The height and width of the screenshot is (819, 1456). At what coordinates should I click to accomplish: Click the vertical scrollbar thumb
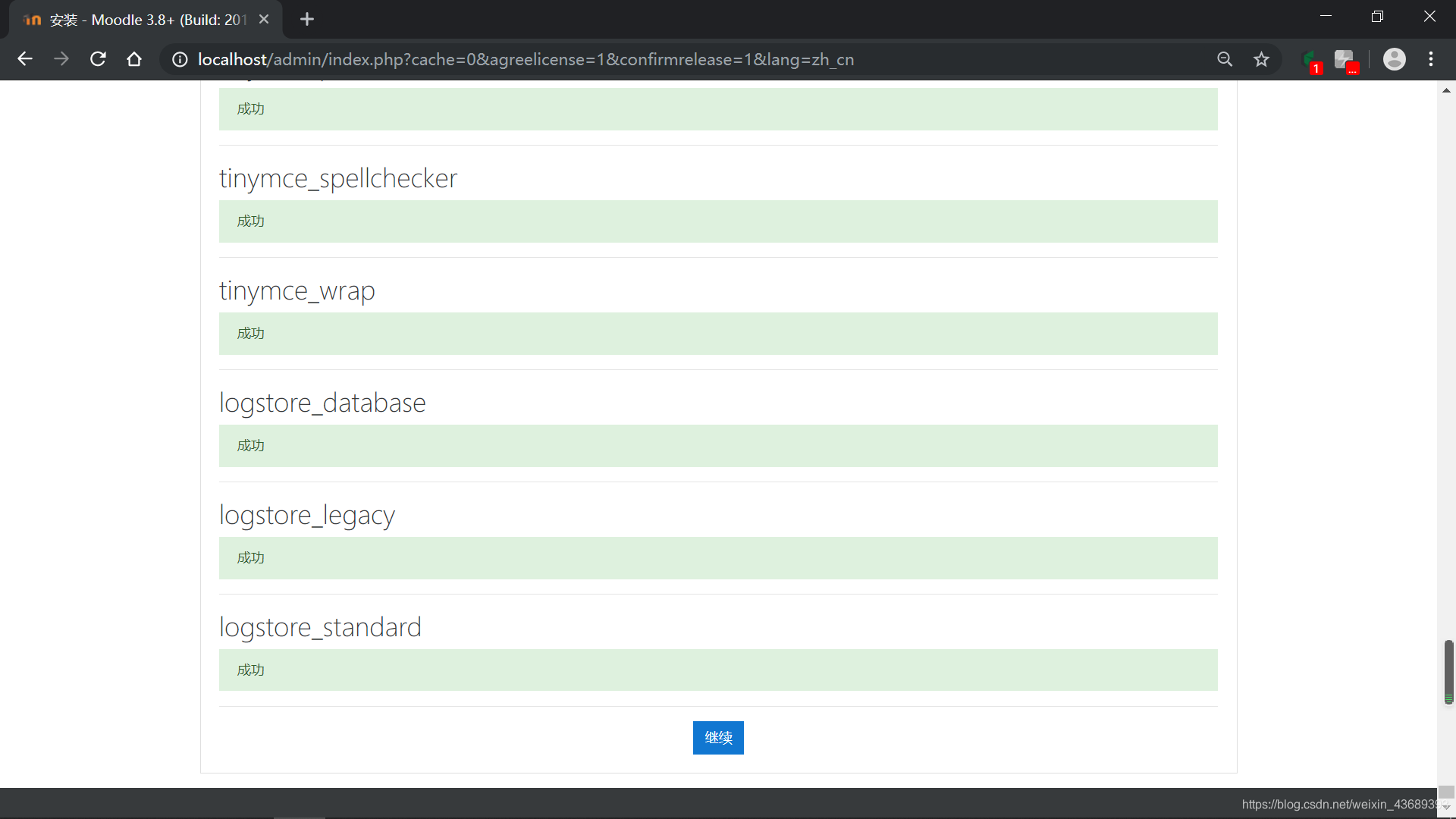click(x=1448, y=670)
